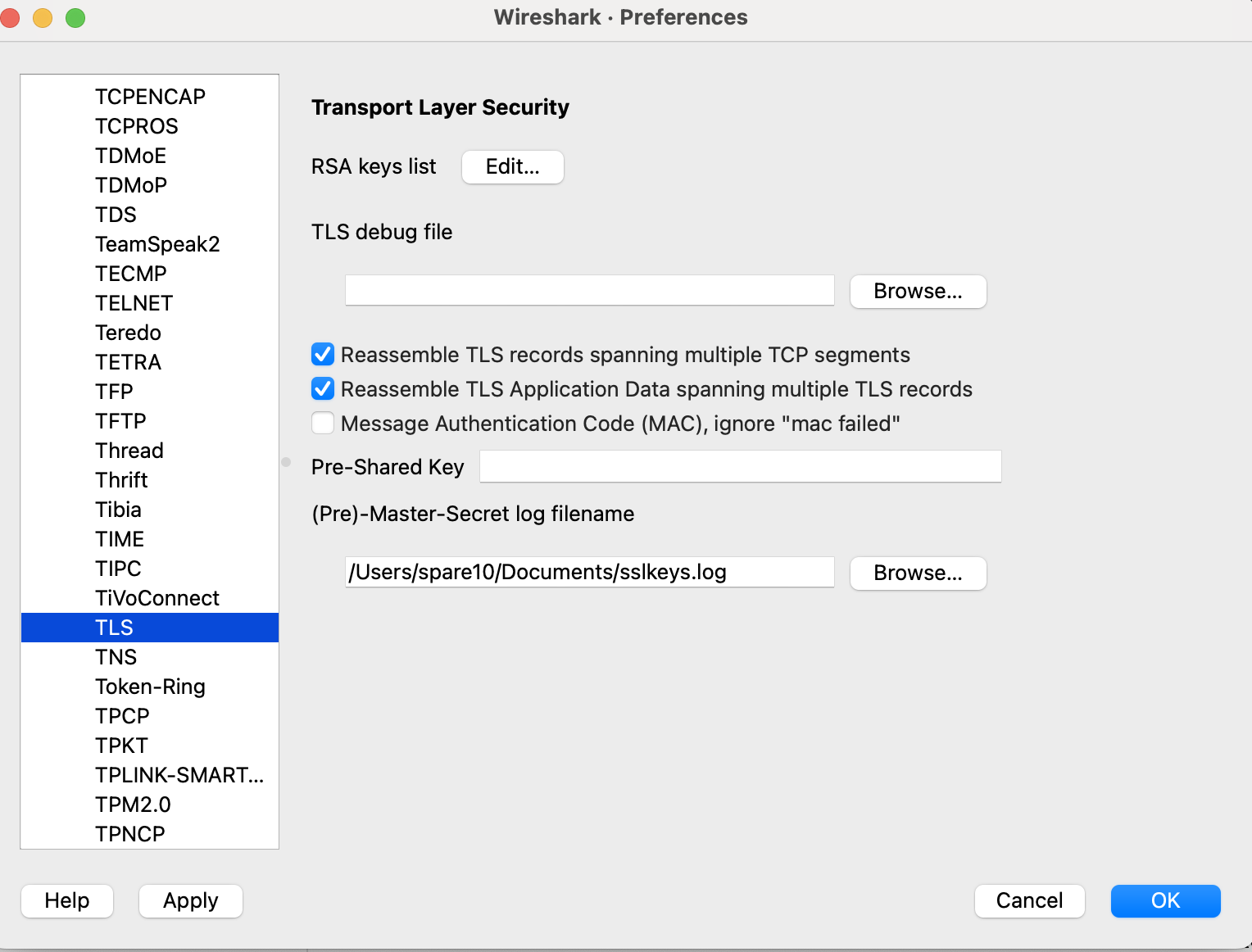Select TIPC protocol entry
This screenshot has height=952, width=1252.
click(150, 569)
